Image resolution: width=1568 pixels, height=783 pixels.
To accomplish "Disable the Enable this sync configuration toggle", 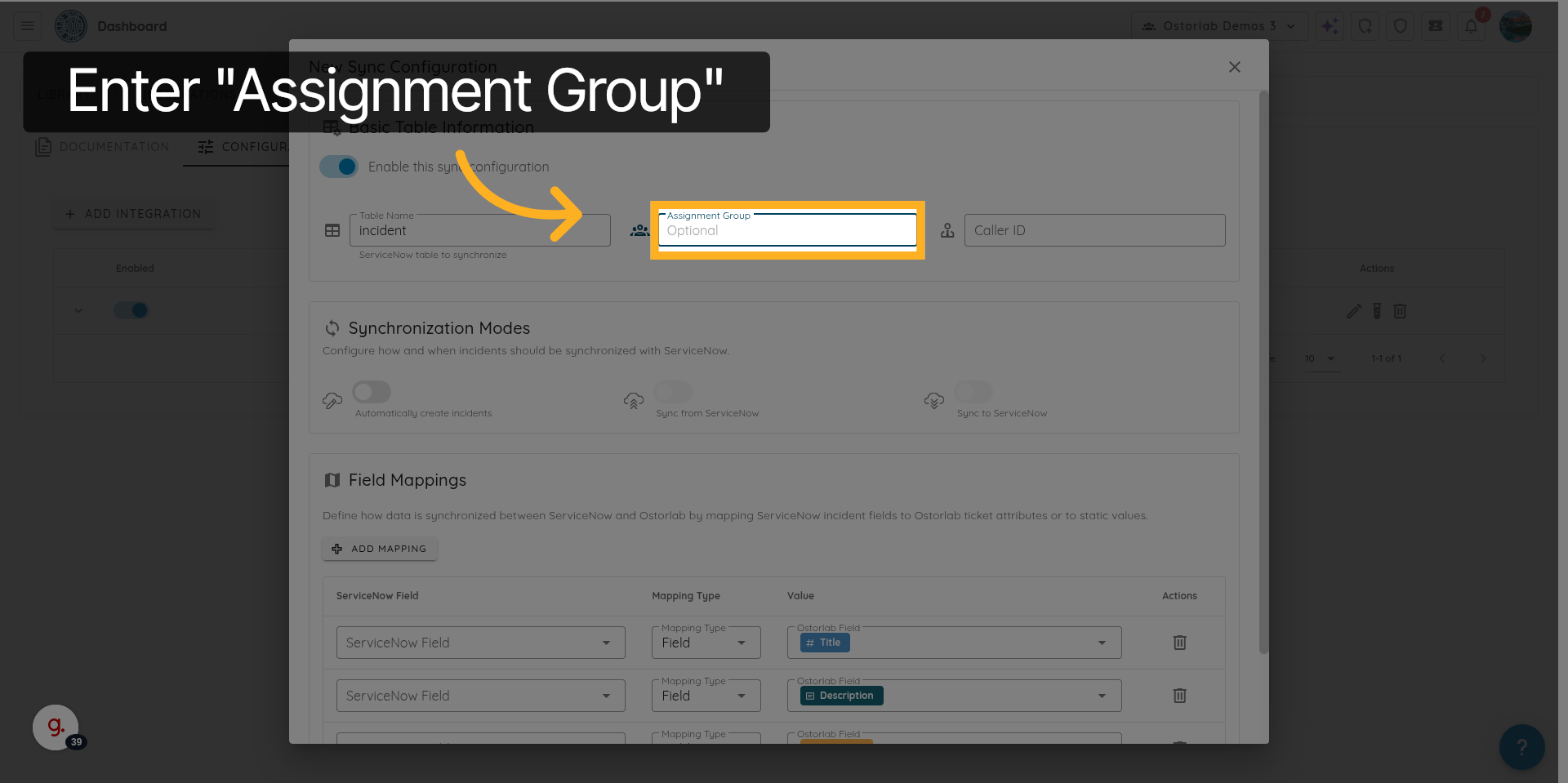I will tap(339, 167).
